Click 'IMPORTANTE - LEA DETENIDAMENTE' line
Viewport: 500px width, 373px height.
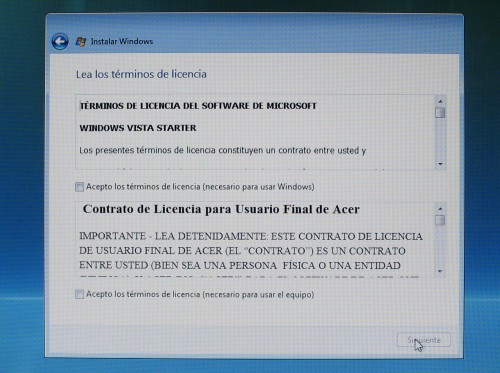(x=251, y=236)
